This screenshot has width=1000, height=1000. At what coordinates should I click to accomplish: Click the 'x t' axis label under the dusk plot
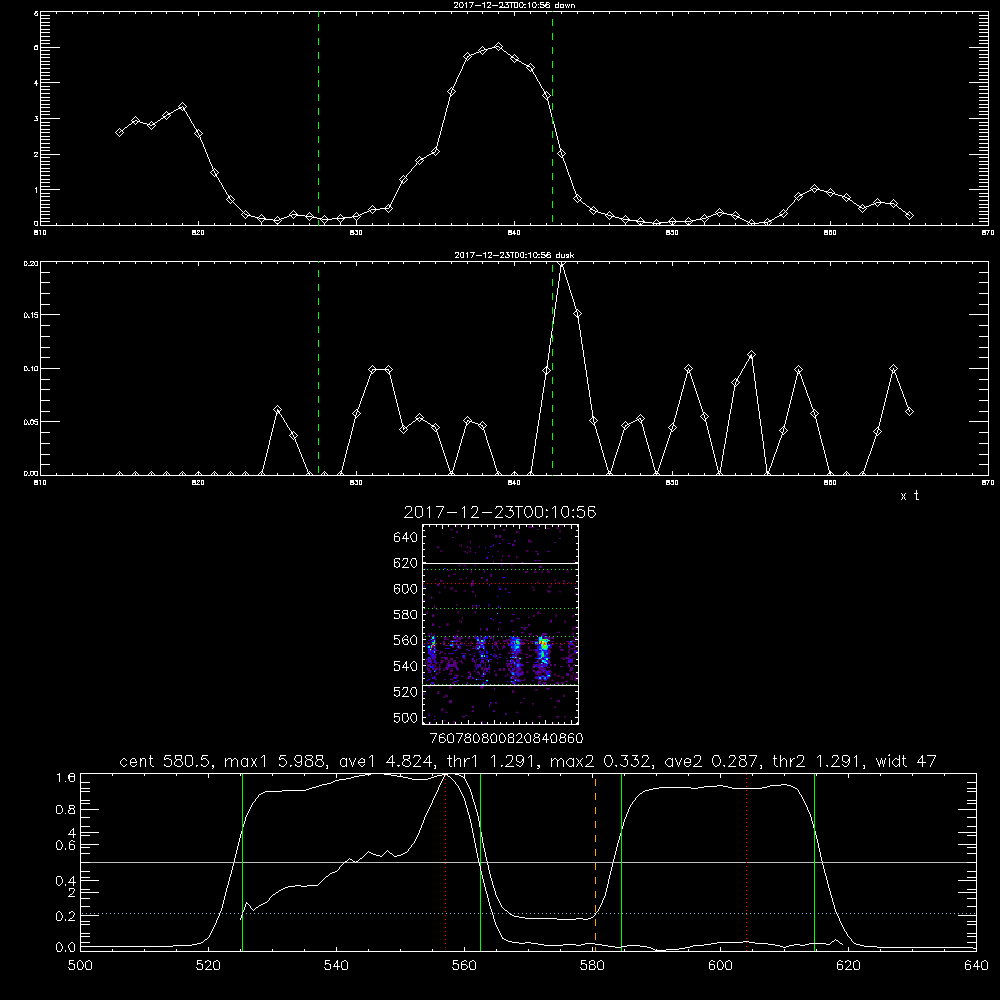(x=909, y=496)
